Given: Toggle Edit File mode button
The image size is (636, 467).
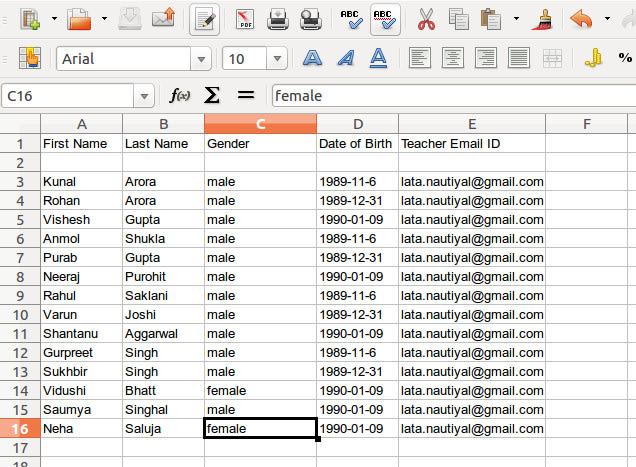Looking at the screenshot, I should [x=206, y=19].
